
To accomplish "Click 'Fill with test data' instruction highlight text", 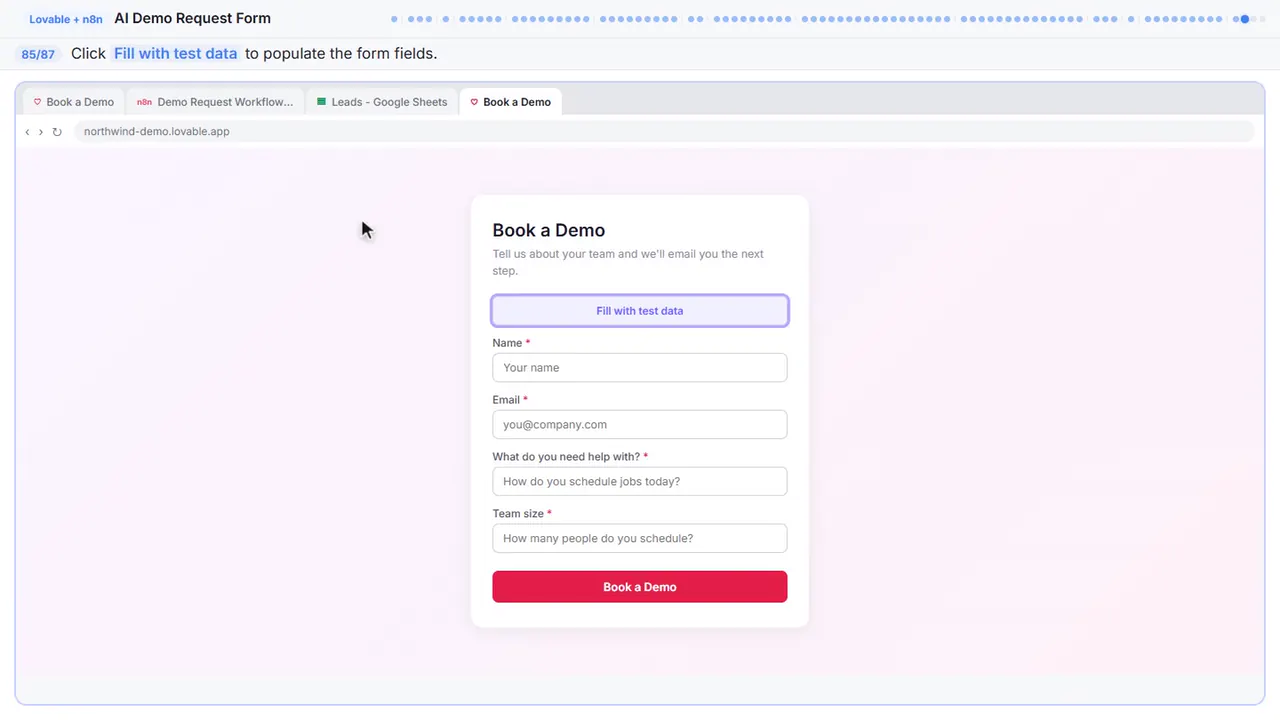I will [x=176, y=54].
